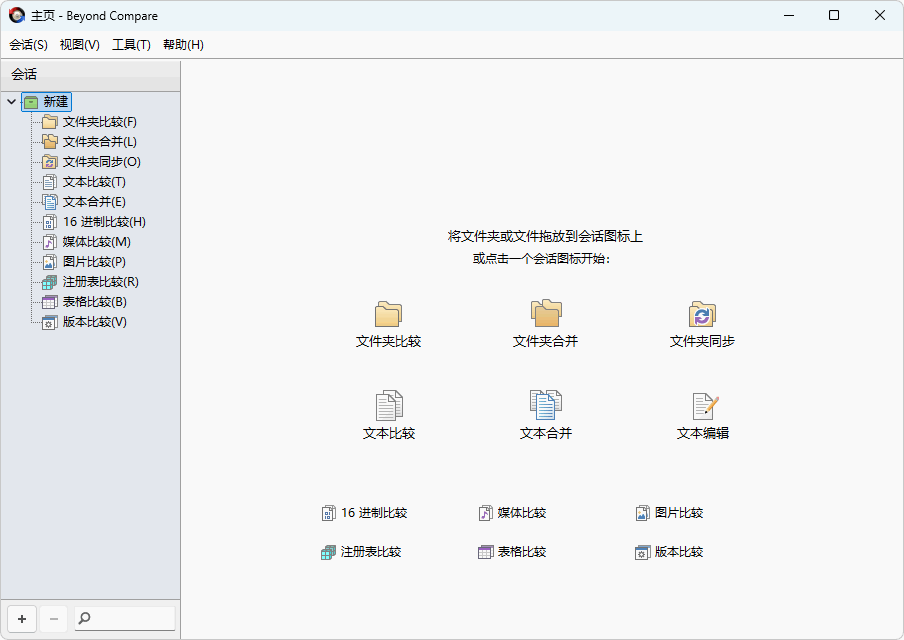Open the 视图(V) menu

pos(80,45)
